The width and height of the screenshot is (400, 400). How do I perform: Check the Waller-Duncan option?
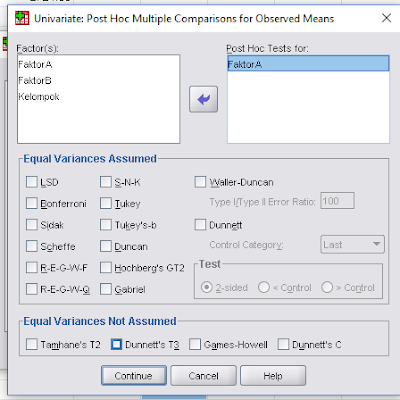pos(200,182)
